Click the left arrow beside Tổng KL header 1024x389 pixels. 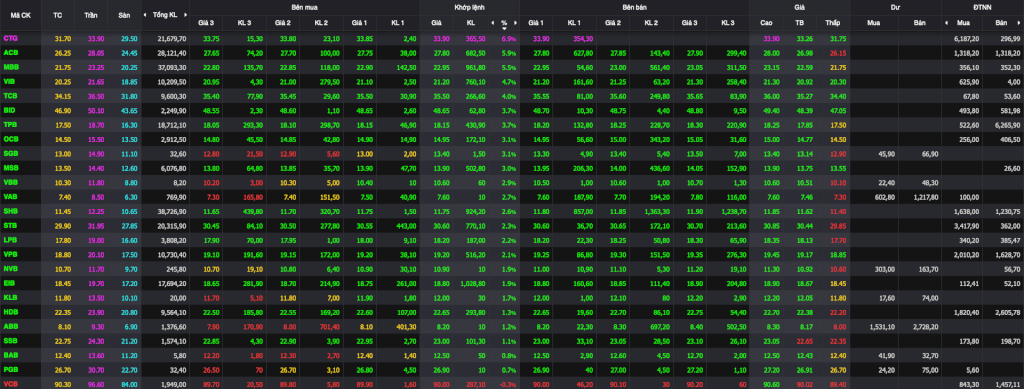(x=146, y=14)
